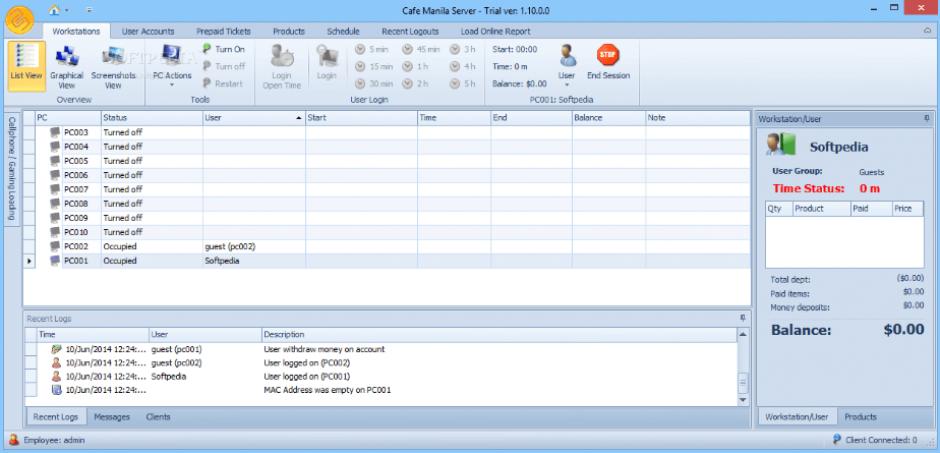Open the PC Actions menu

pyautogui.click(x=172, y=66)
